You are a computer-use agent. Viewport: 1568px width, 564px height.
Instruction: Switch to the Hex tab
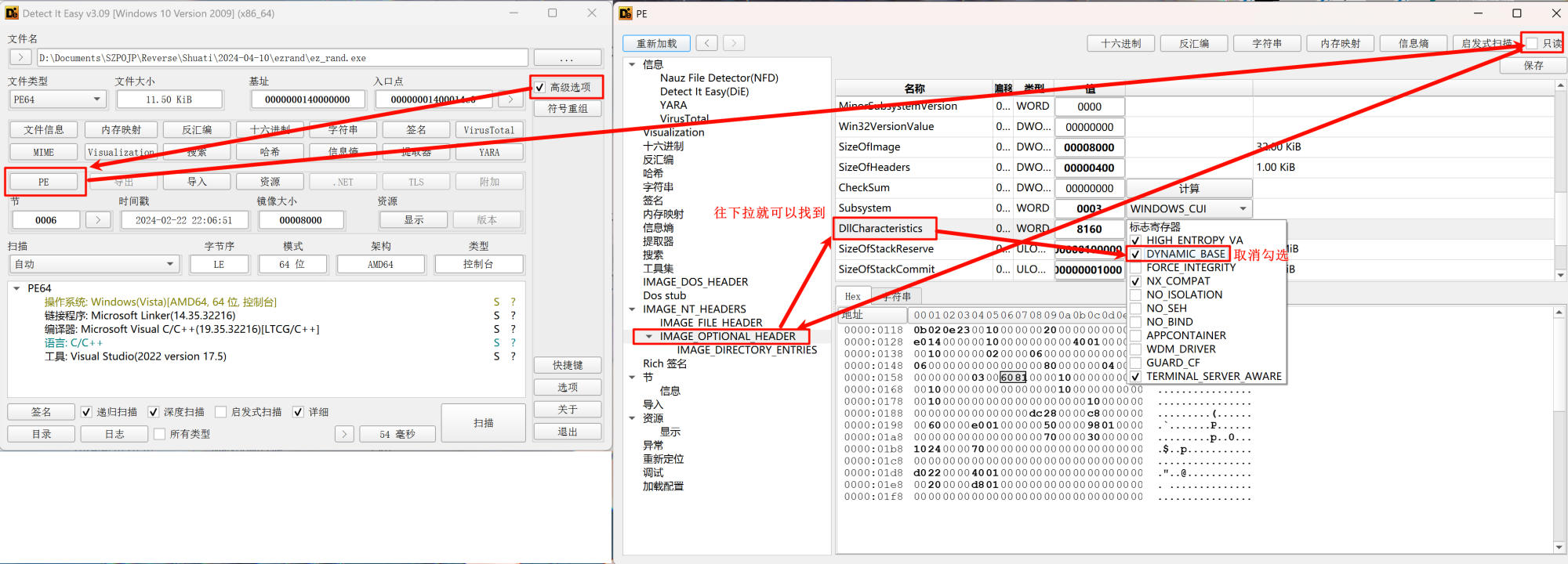coord(852,296)
